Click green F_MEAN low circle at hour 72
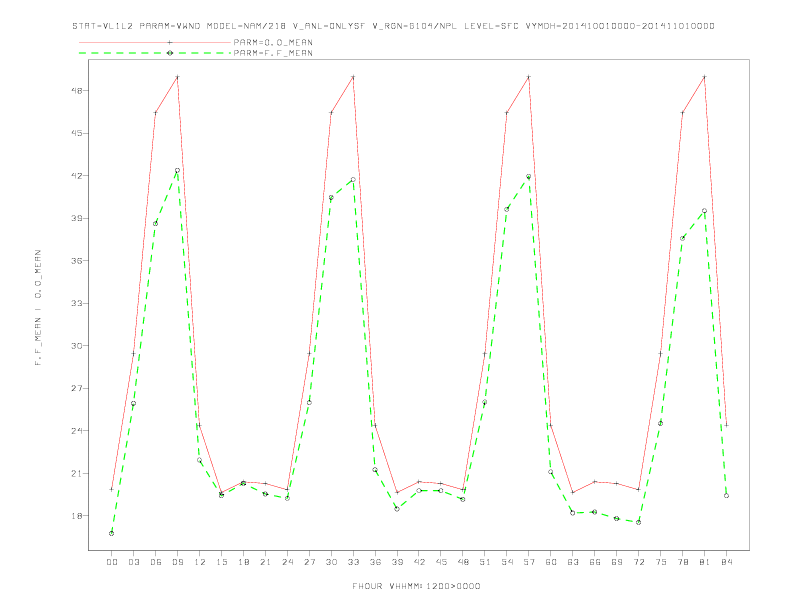This screenshot has height=612, width=792. point(639,523)
